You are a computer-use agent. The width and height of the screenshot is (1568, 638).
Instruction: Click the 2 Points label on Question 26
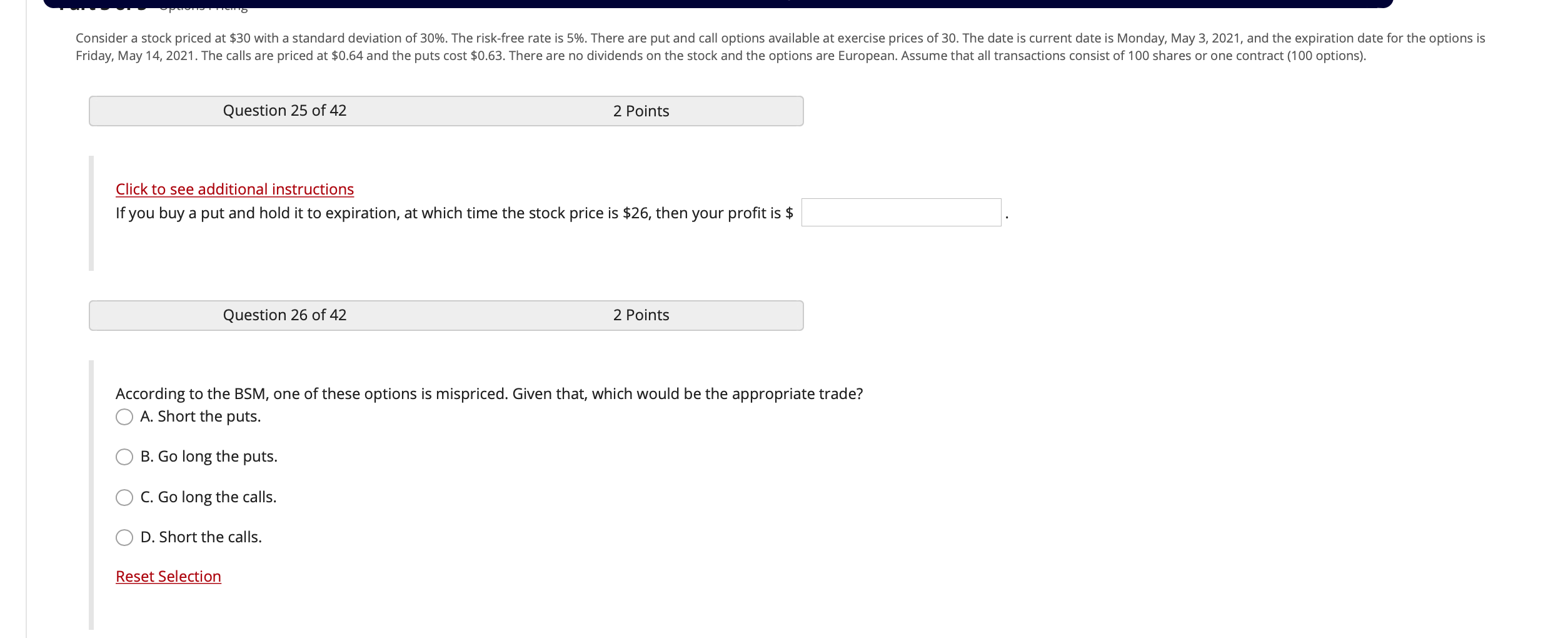[641, 315]
